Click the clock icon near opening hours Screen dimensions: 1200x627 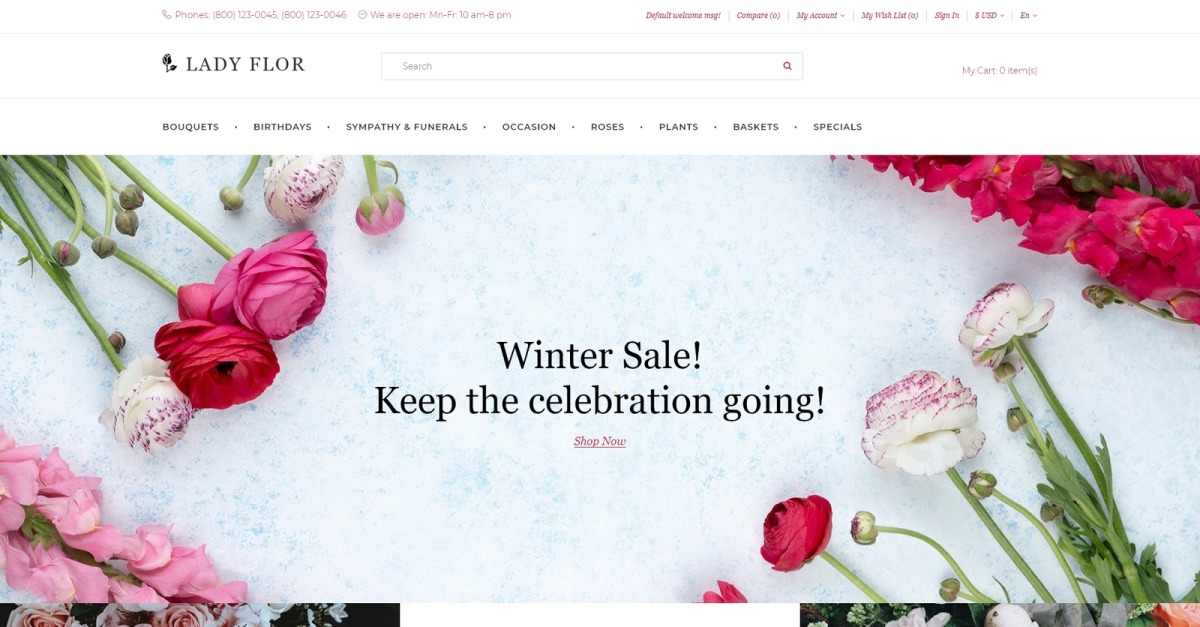click(362, 15)
